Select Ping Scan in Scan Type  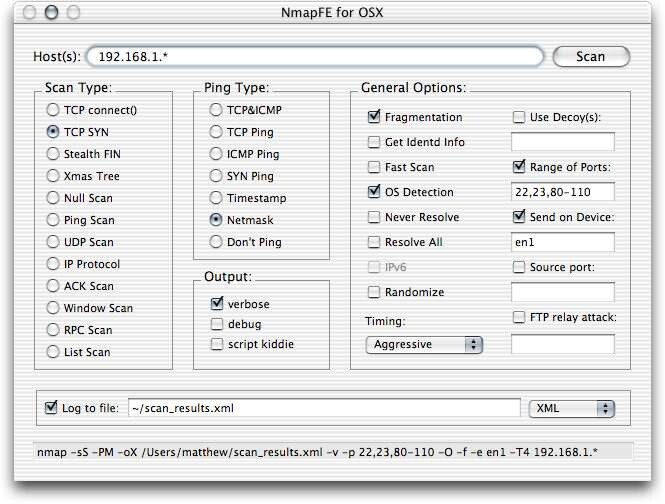coord(53,220)
